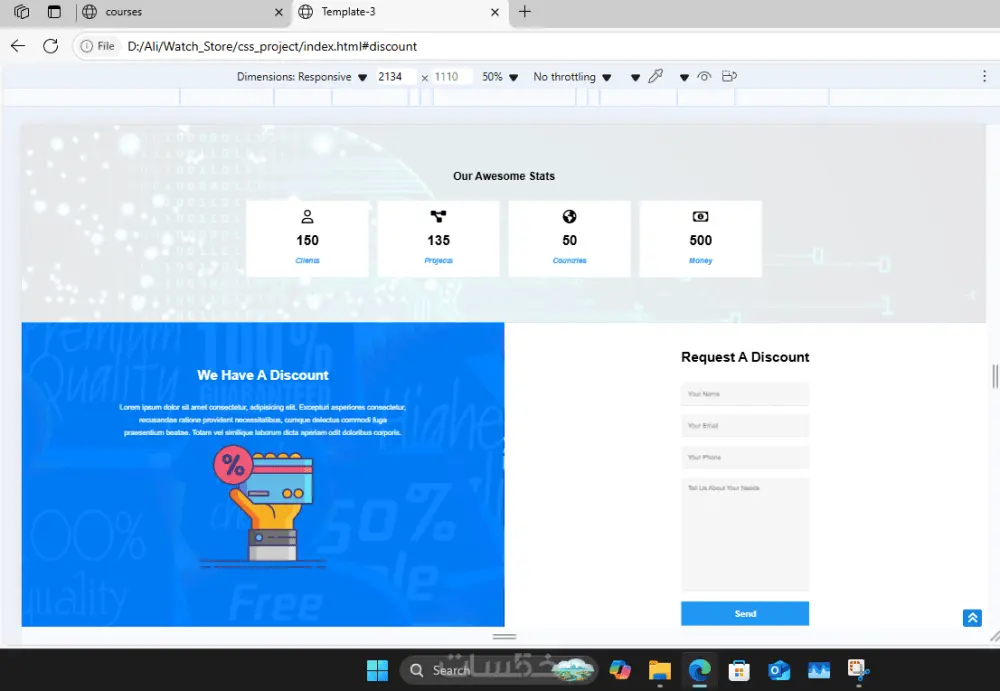Click the bottom viewport resize handle

(x=504, y=637)
